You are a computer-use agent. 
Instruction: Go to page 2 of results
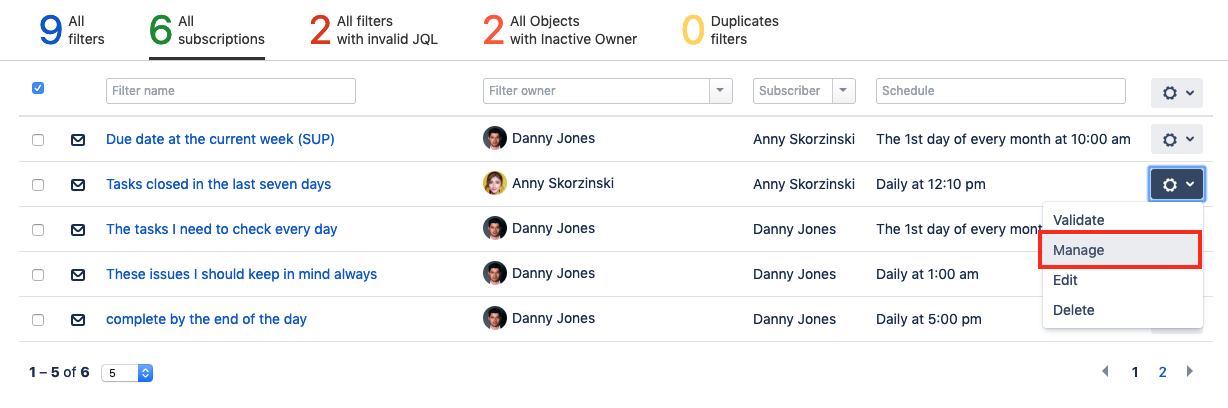1162,372
